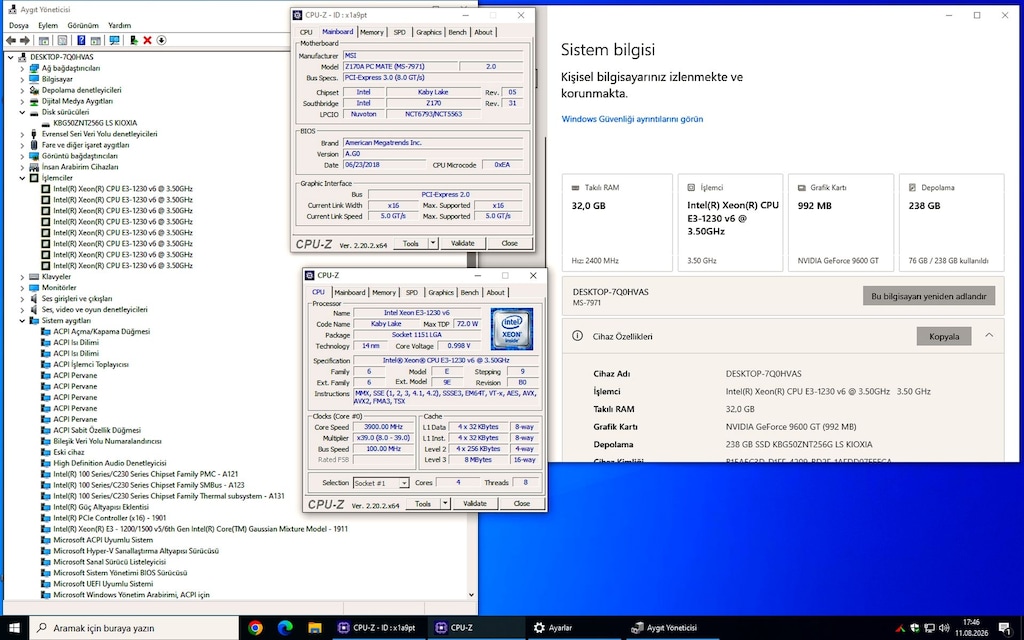The height and width of the screenshot is (640, 1024).
Task: Click Close button in lower CPU-Z window
Action: pyautogui.click(x=522, y=504)
